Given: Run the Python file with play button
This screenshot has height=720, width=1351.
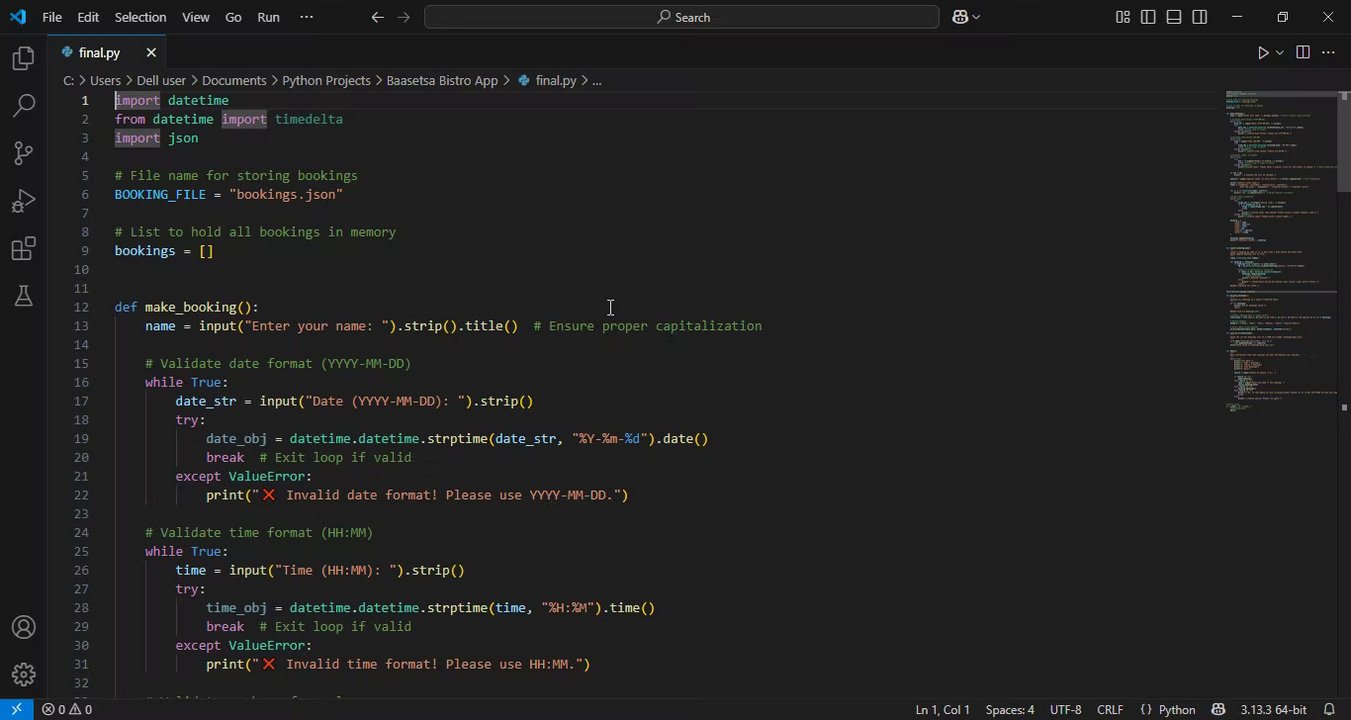Looking at the screenshot, I should pyautogui.click(x=1263, y=53).
